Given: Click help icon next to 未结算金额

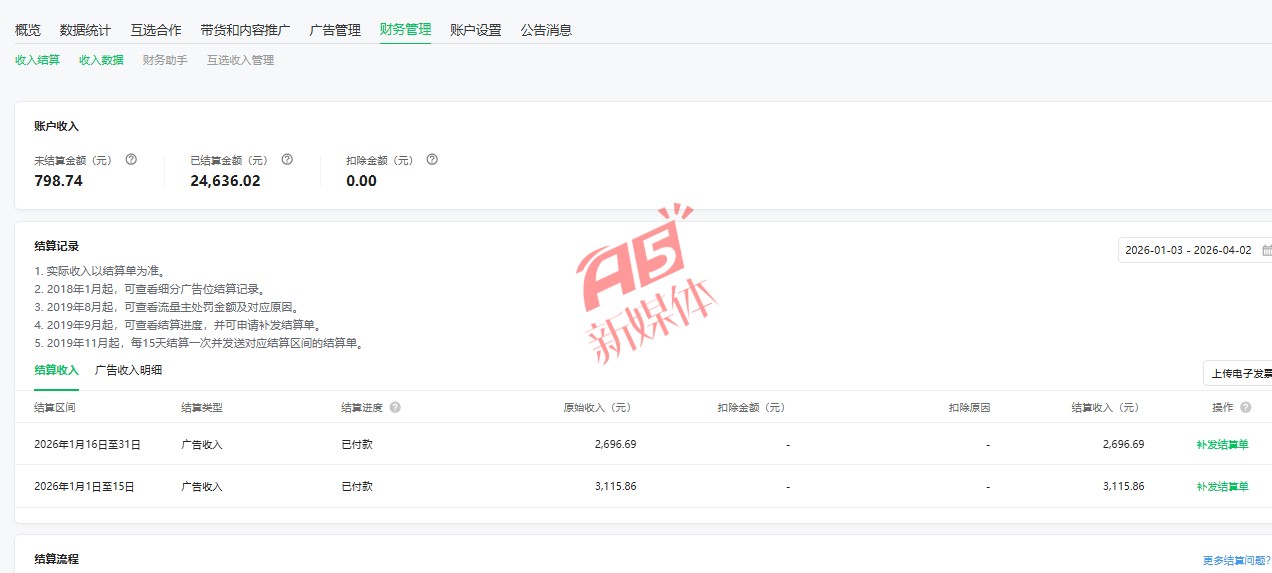Looking at the screenshot, I should pos(131,160).
